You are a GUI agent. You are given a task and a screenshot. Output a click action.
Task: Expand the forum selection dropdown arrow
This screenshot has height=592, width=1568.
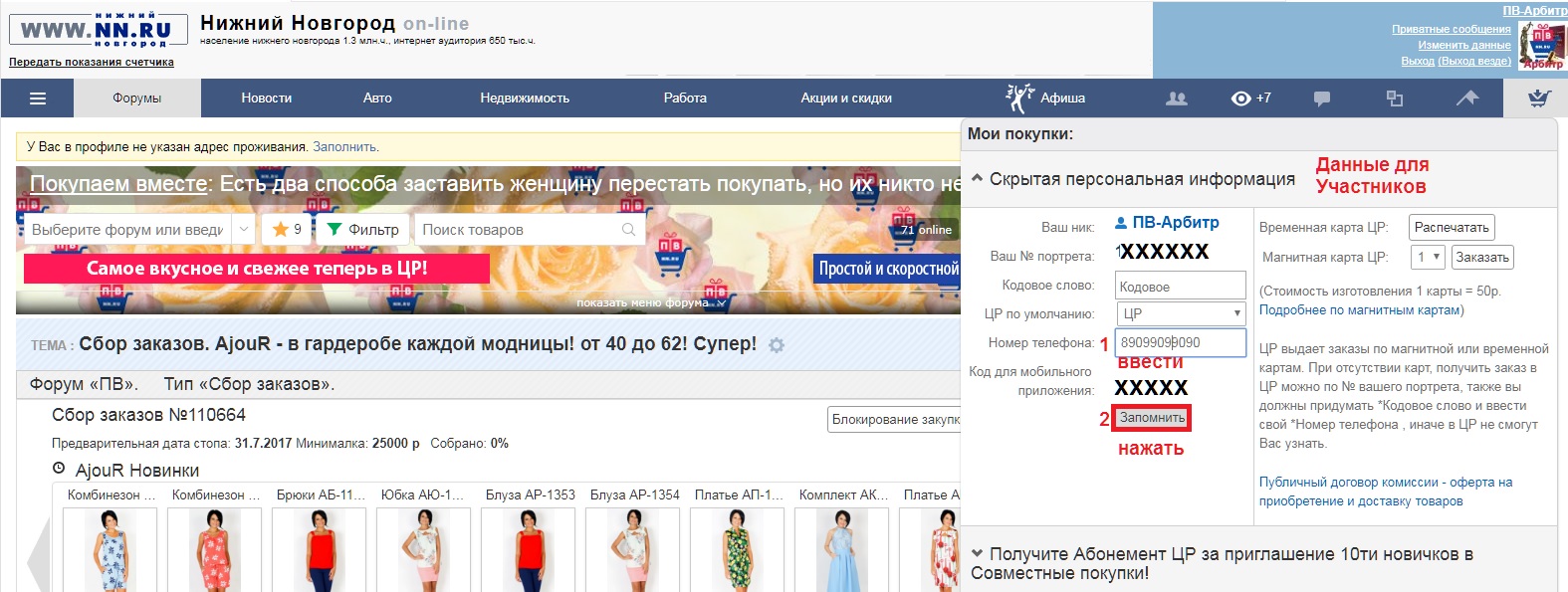coord(245,230)
